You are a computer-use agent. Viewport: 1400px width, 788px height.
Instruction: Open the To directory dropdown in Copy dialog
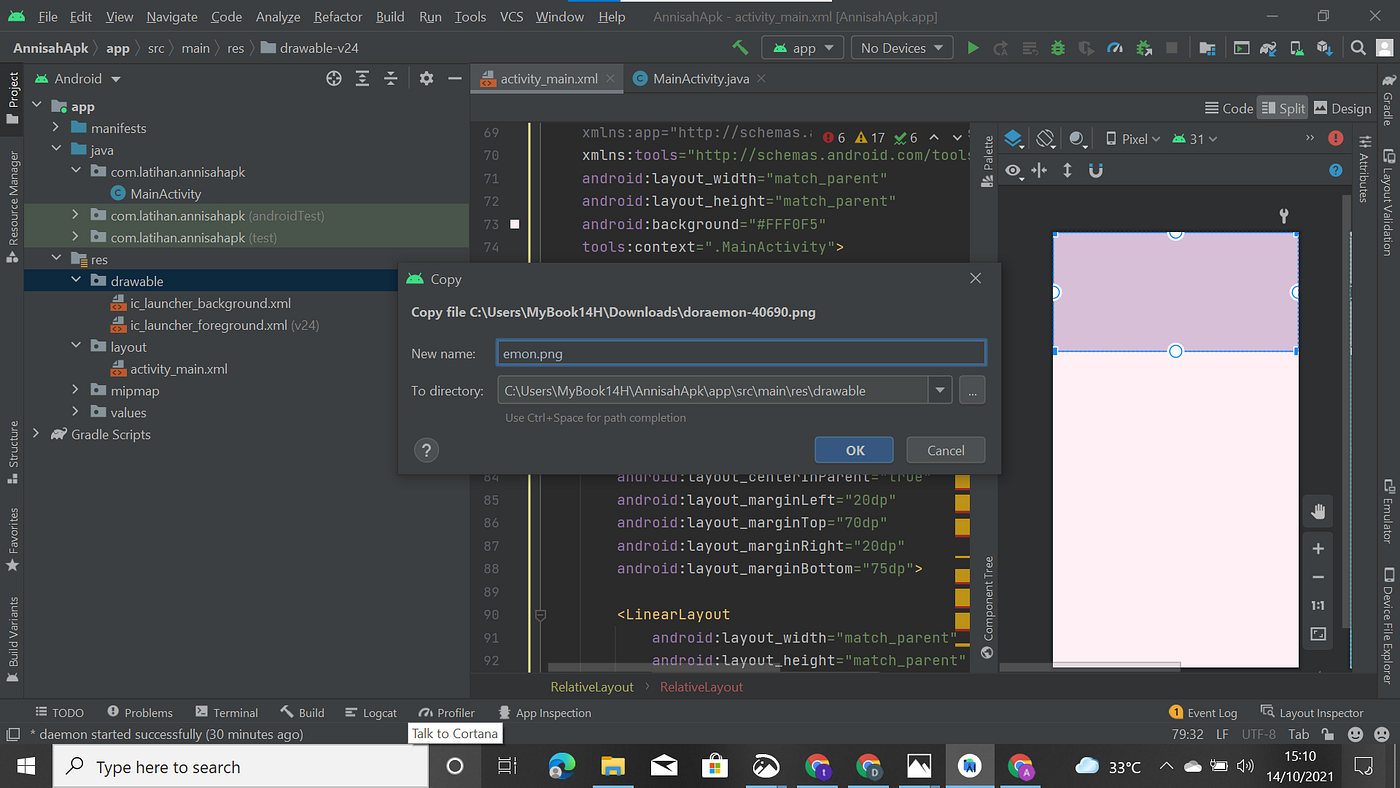click(938, 389)
